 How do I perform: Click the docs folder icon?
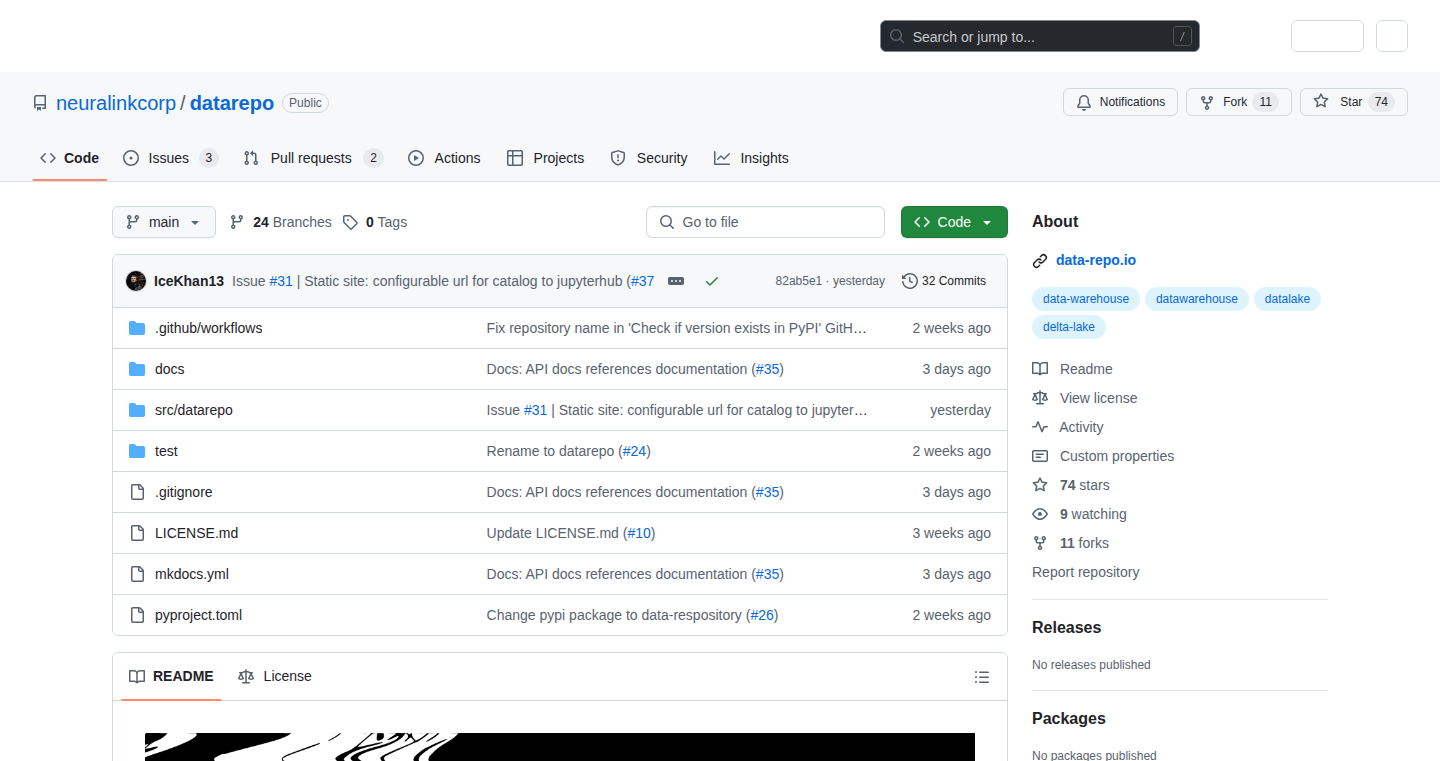137,369
